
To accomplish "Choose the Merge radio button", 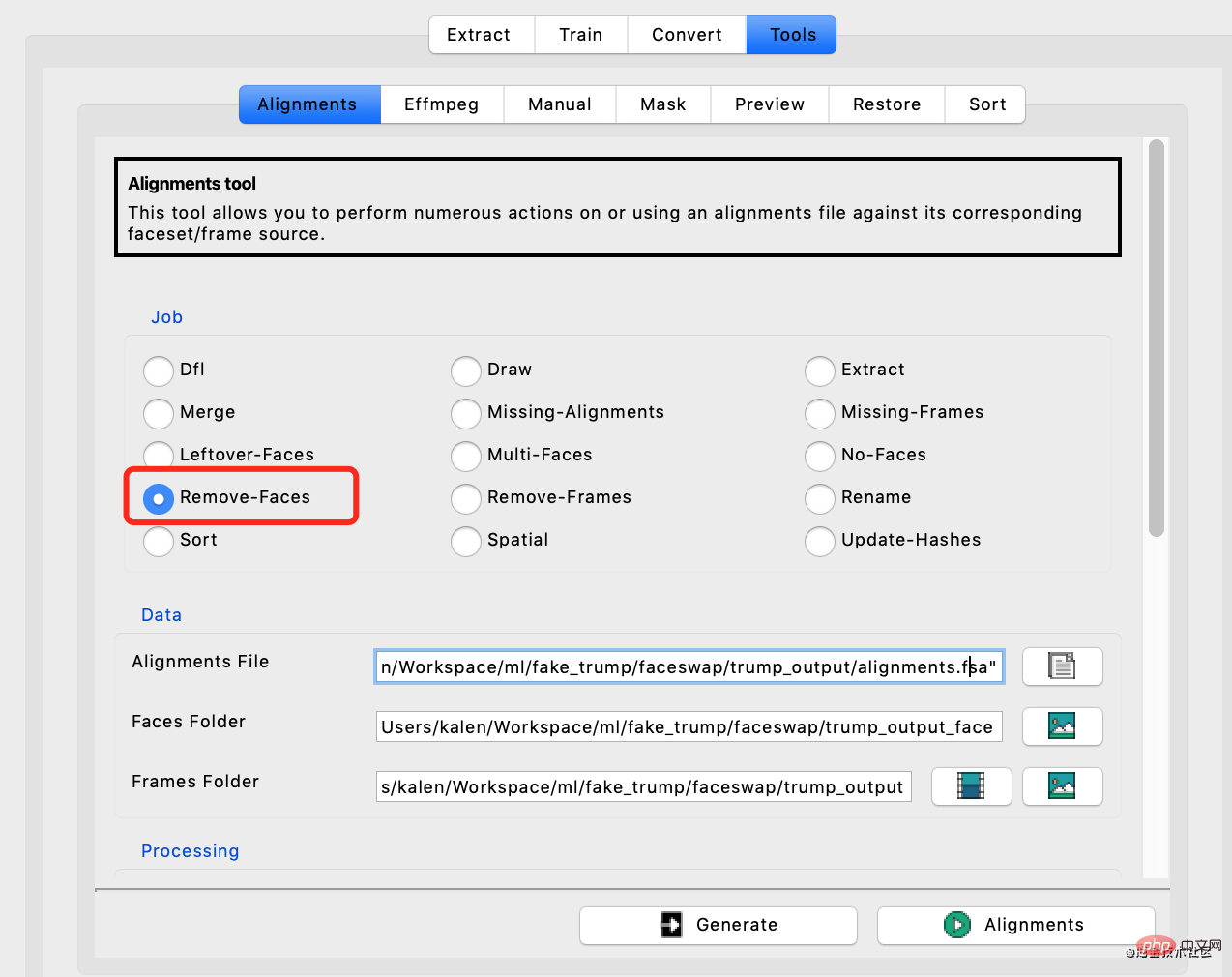I will pos(159,413).
